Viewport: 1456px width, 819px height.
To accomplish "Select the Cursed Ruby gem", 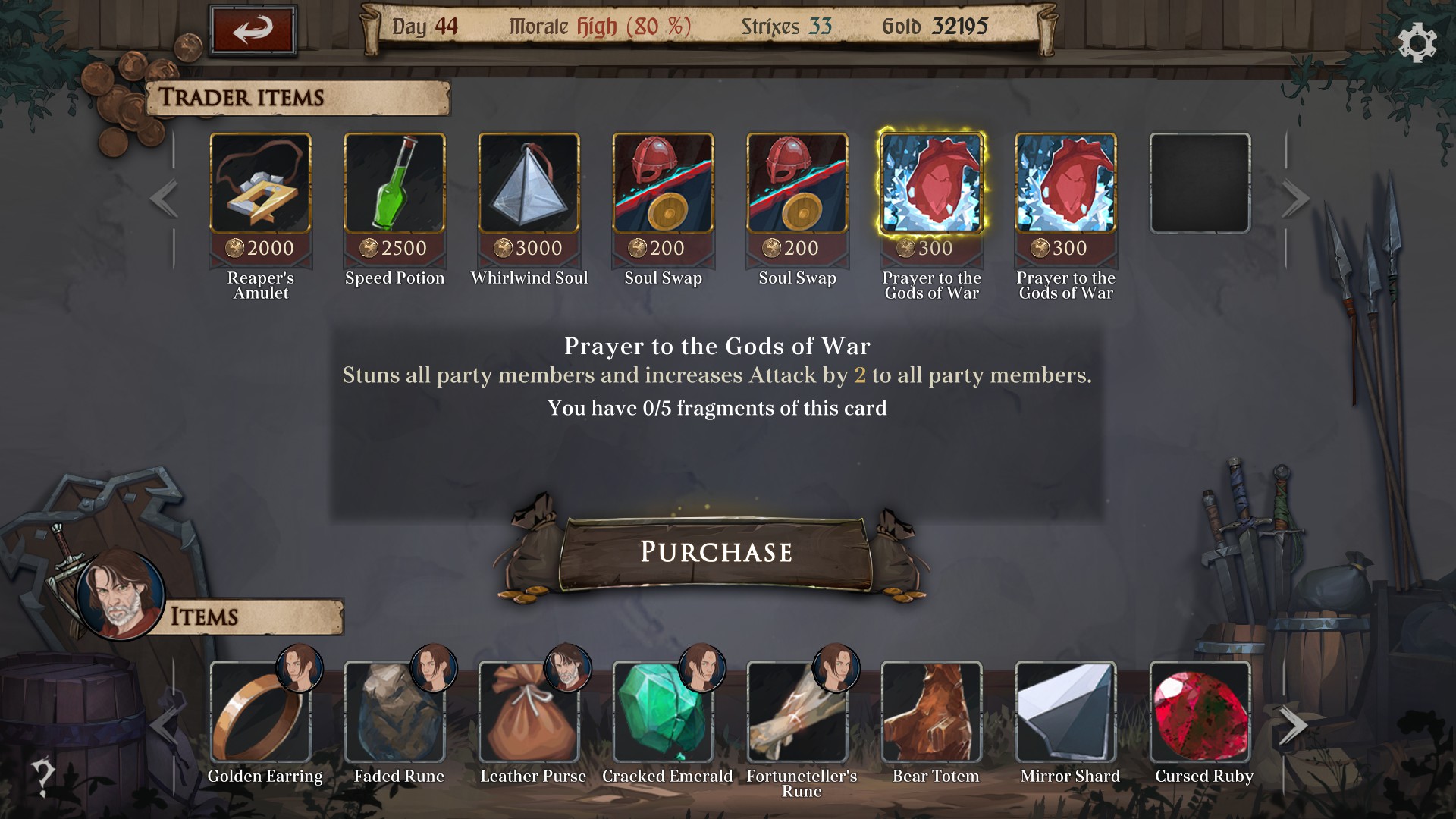I will click(1200, 711).
